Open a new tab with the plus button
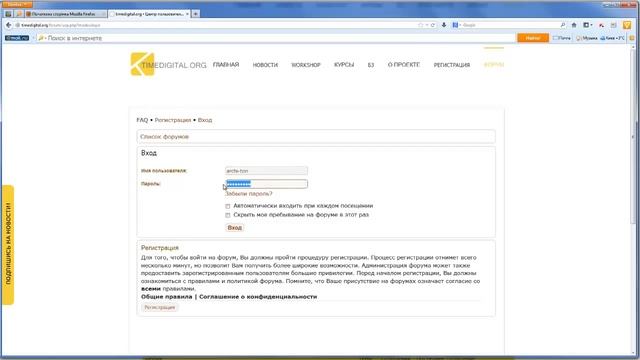 coord(196,14)
